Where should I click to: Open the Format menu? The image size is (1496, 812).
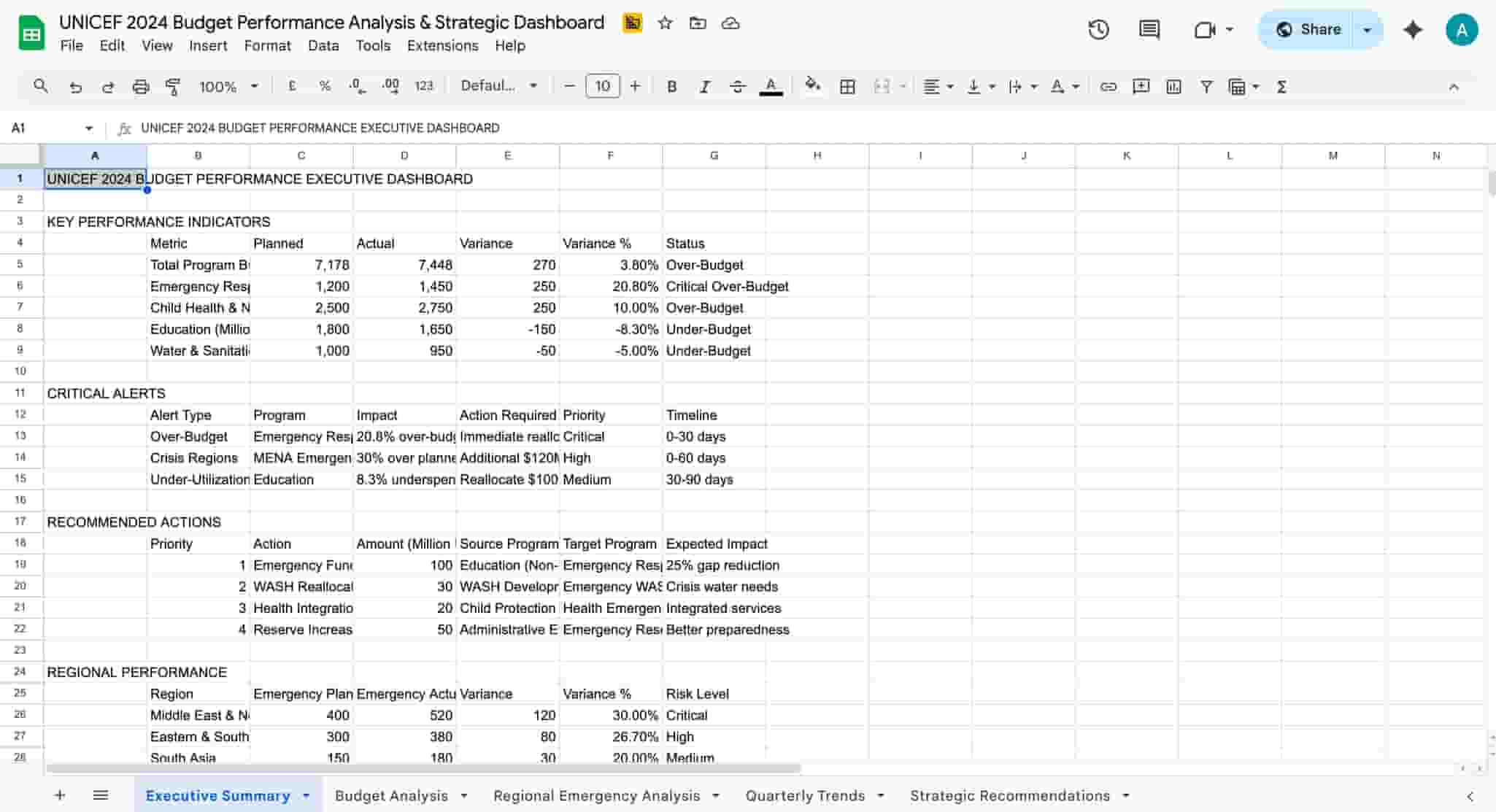(267, 45)
